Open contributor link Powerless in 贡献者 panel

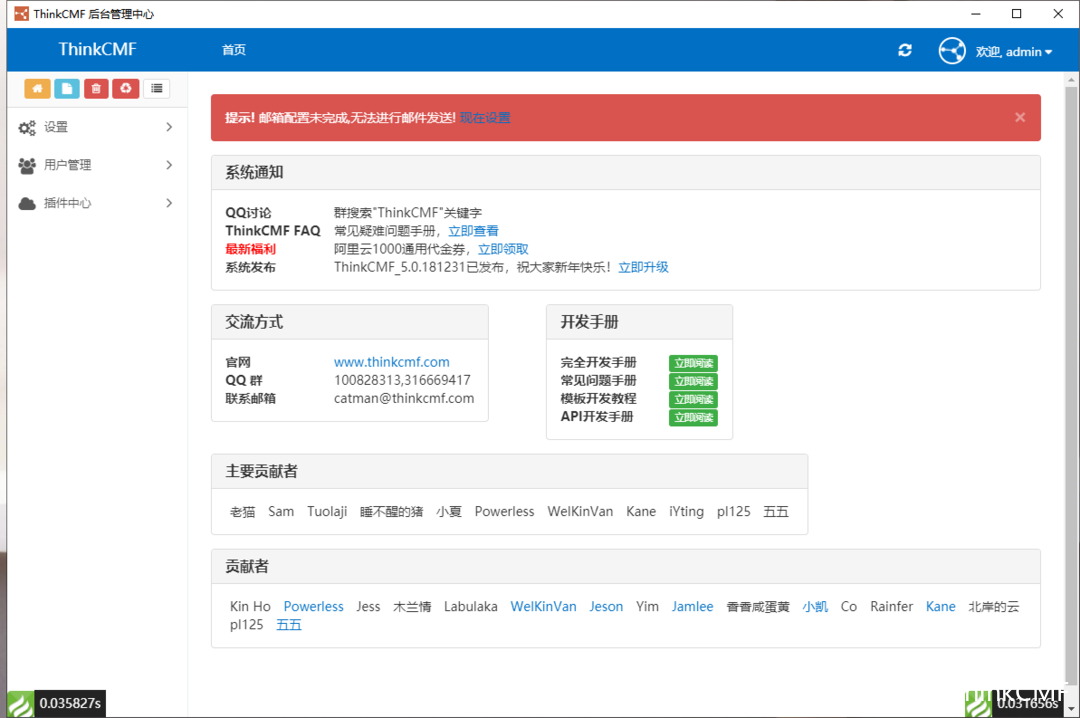(313, 606)
